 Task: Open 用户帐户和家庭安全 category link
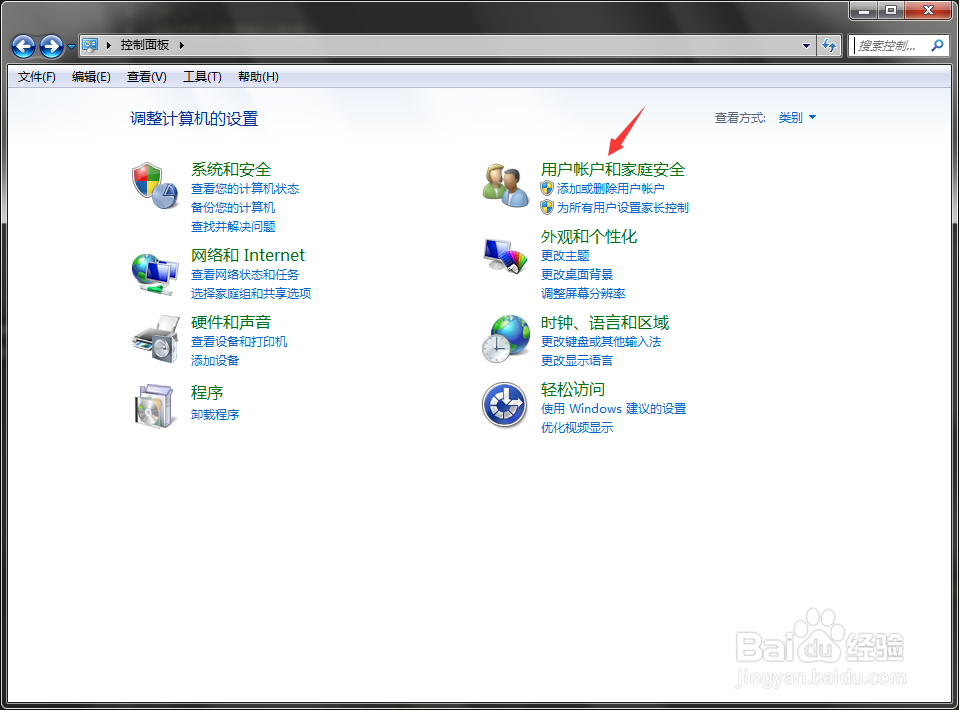click(x=613, y=169)
